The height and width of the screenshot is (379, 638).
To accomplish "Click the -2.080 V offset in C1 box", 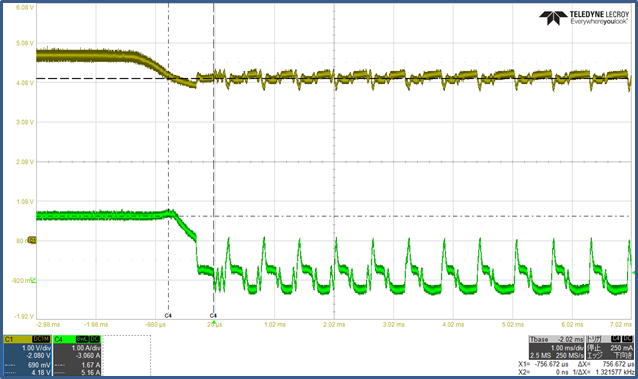I will tap(39, 356).
